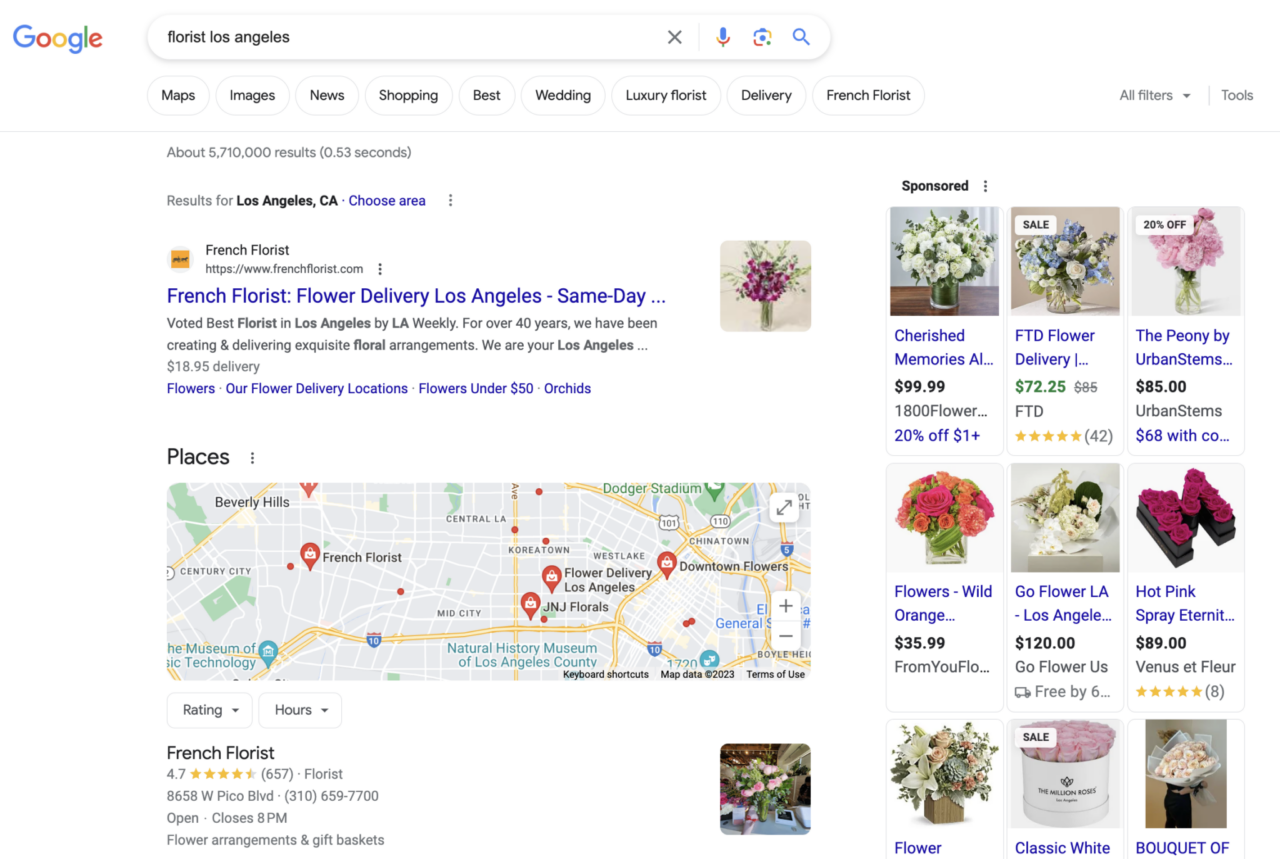Image resolution: width=1280 pixels, height=859 pixels.
Task: Click Million Roses Classic White image
Action: tap(1065, 774)
